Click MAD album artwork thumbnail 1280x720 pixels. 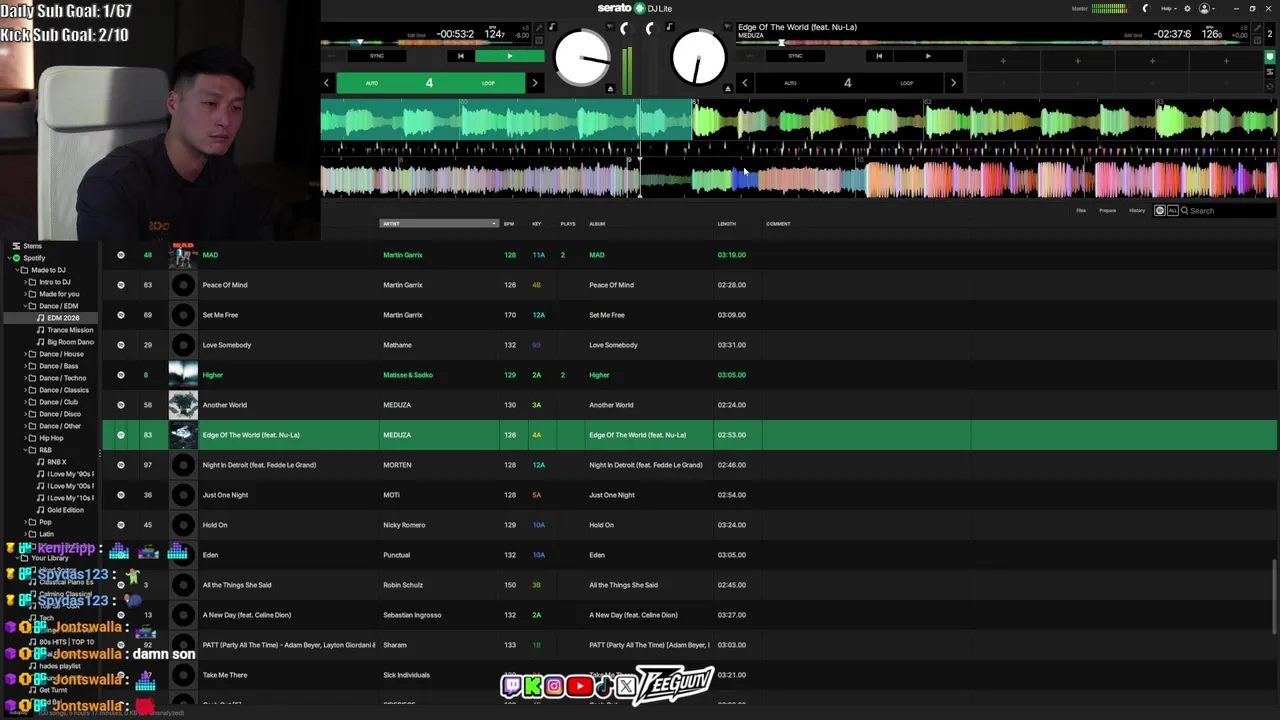183,255
